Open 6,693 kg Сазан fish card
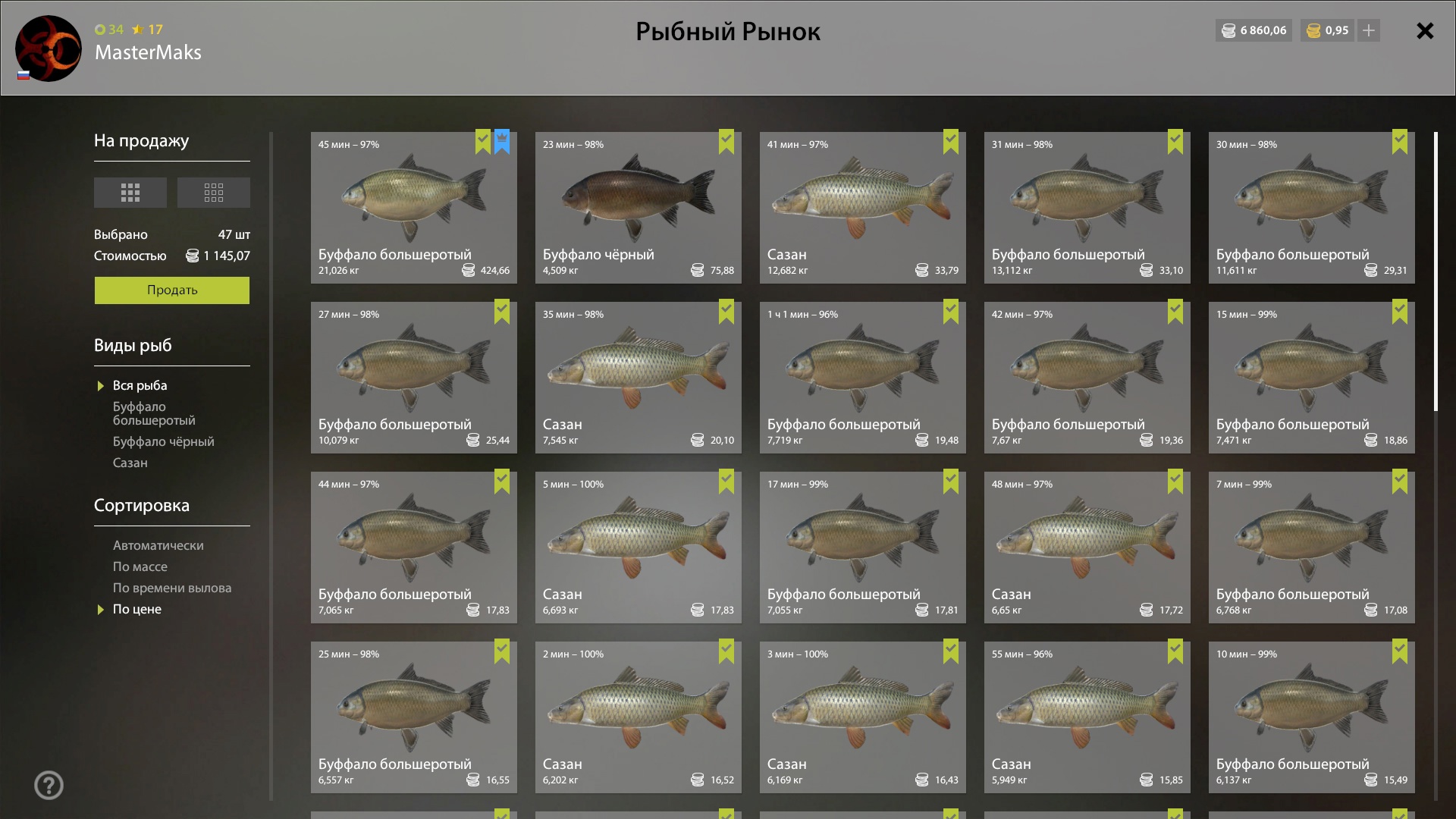Viewport: 1456px width, 819px height. tap(639, 548)
